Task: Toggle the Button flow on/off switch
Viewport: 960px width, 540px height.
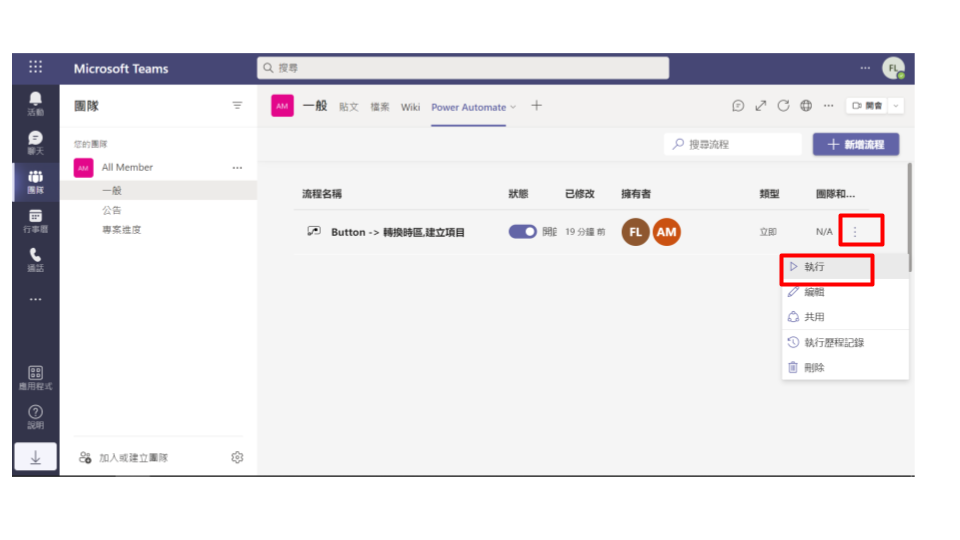Action: tap(522, 231)
